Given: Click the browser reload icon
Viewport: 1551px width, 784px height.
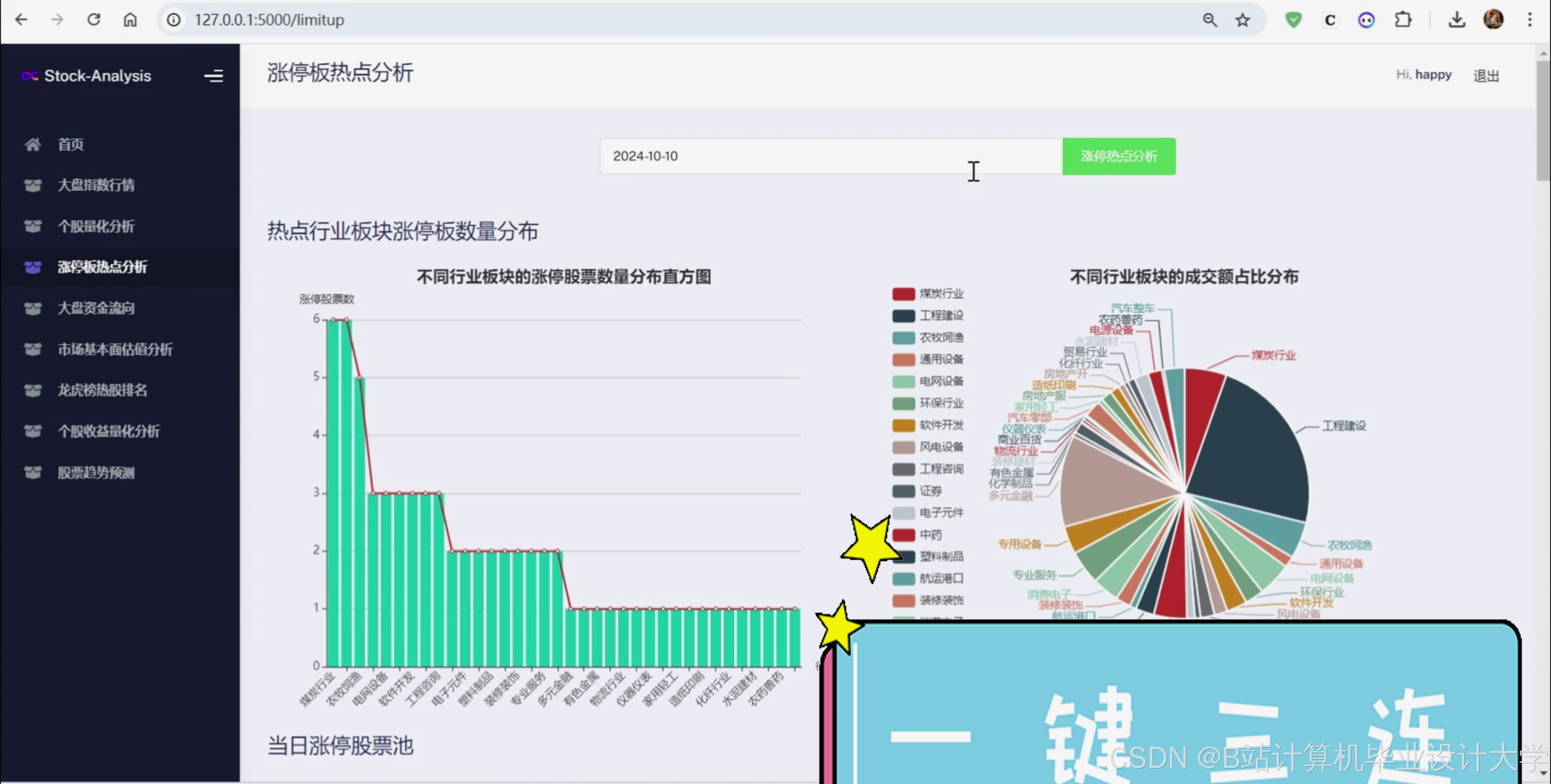Looking at the screenshot, I should click(94, 20).
